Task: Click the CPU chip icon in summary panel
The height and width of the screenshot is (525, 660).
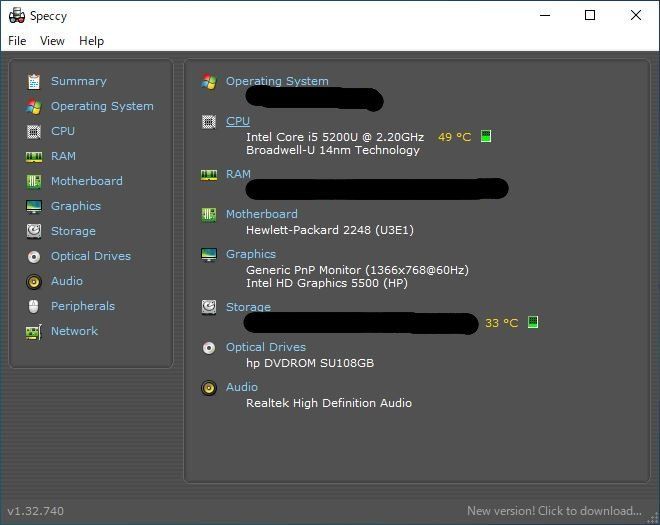Action: [x=209, y=122]
